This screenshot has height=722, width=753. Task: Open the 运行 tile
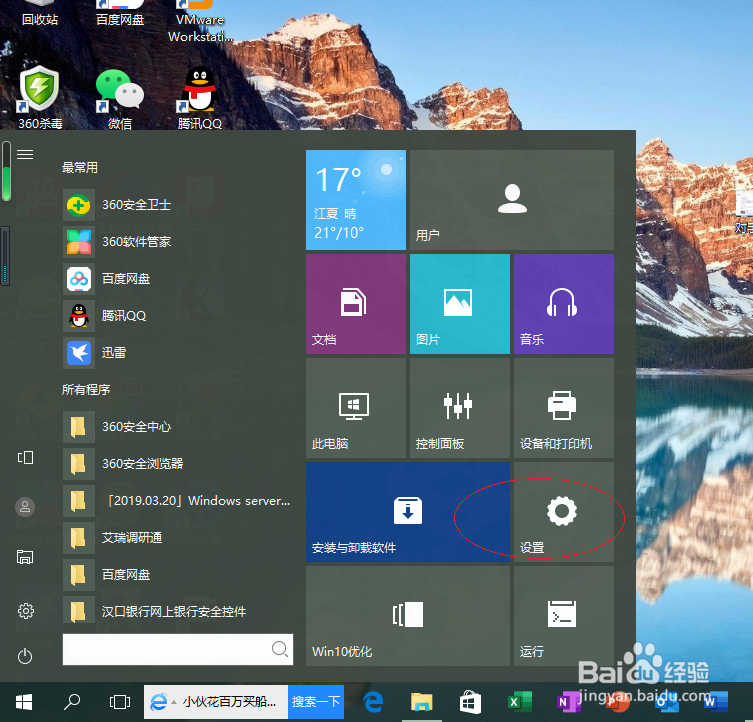click(x=564, y=616)
